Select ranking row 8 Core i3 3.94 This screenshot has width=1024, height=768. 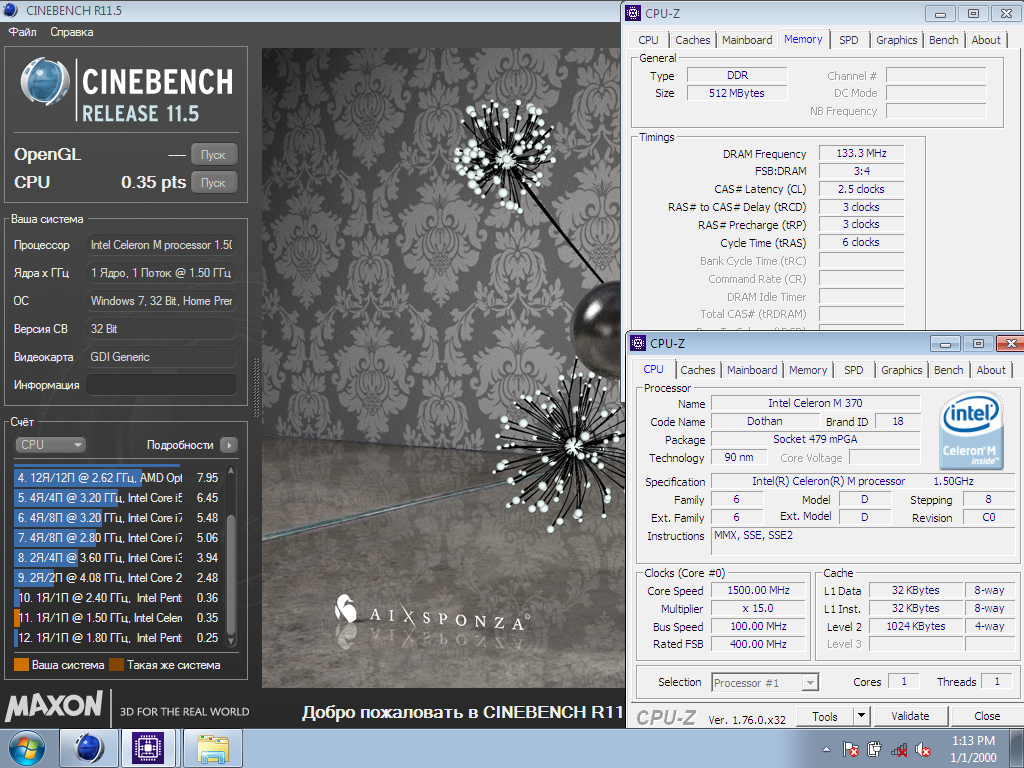(118, 558)
